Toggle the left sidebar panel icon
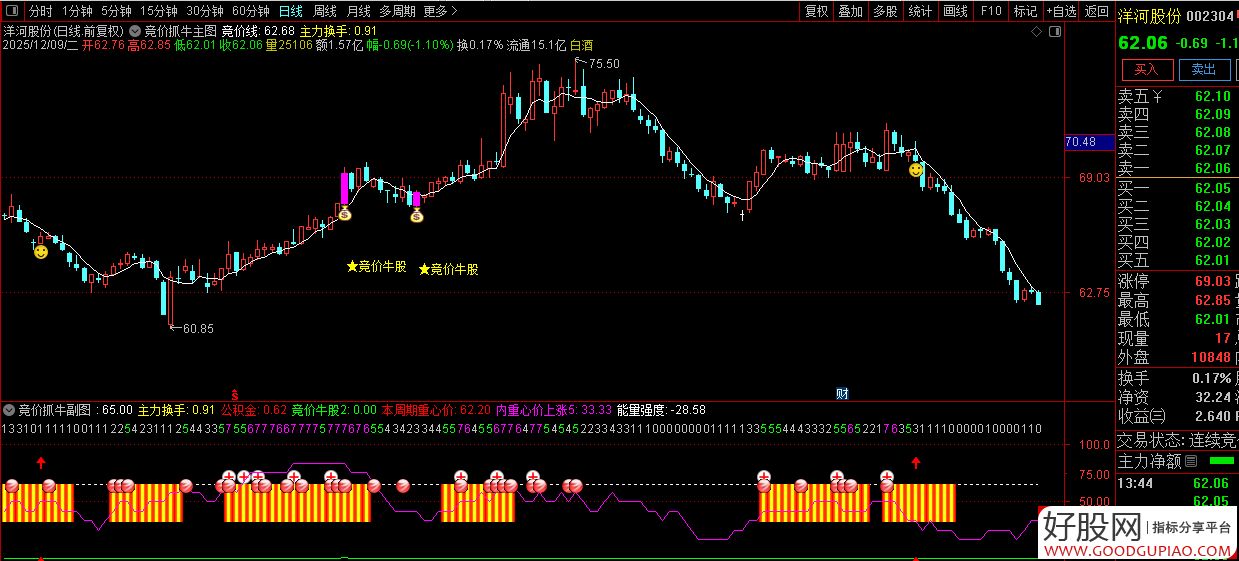 coord(14,12)
